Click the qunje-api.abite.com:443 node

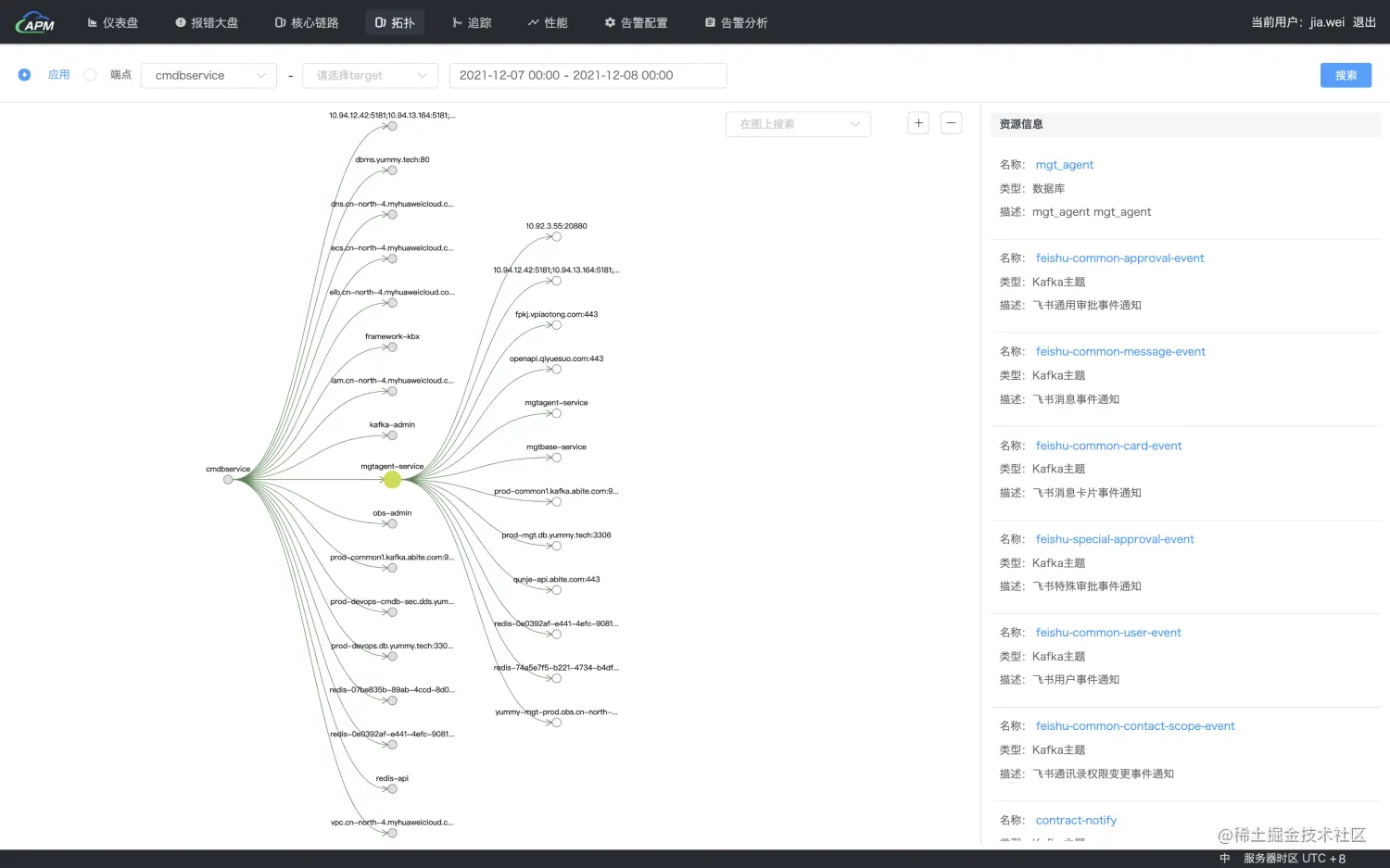coord(556,590)
